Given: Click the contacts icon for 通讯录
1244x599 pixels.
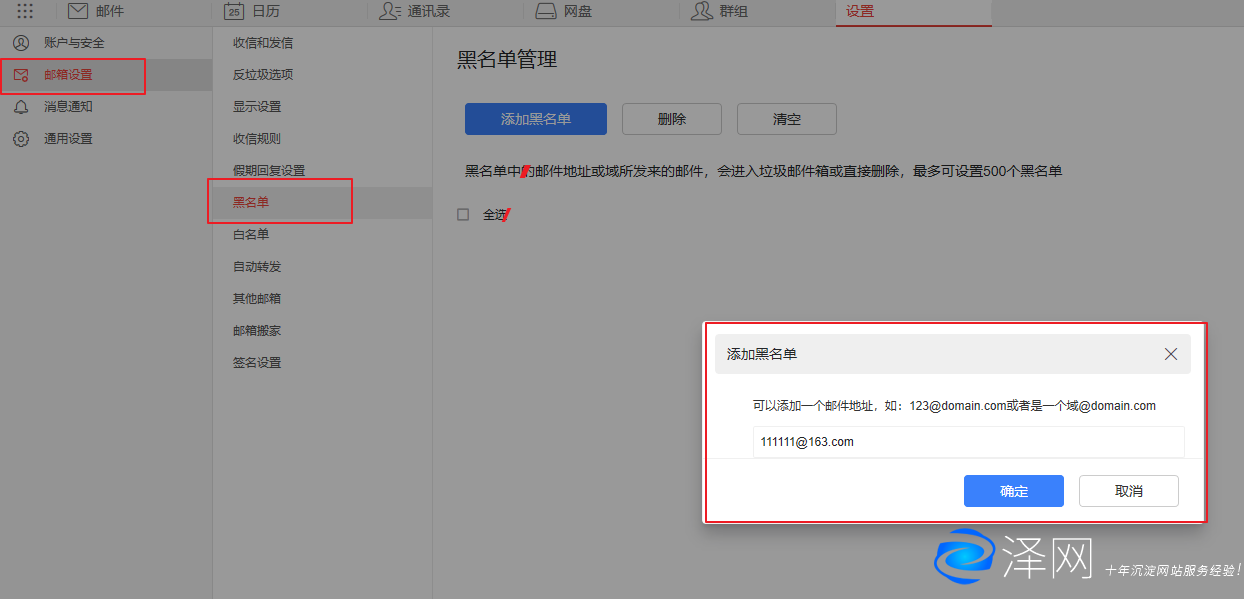Looking at the screenshot, I should (389, 12).
